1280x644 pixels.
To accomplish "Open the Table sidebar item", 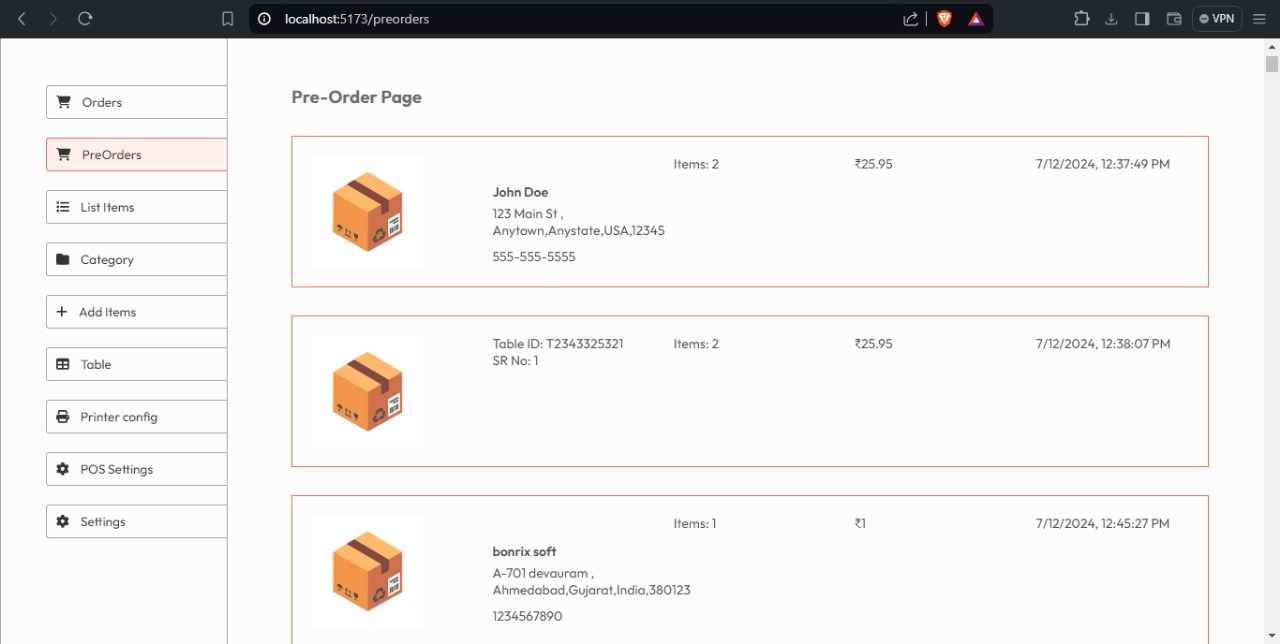I will tap(137, 364).
